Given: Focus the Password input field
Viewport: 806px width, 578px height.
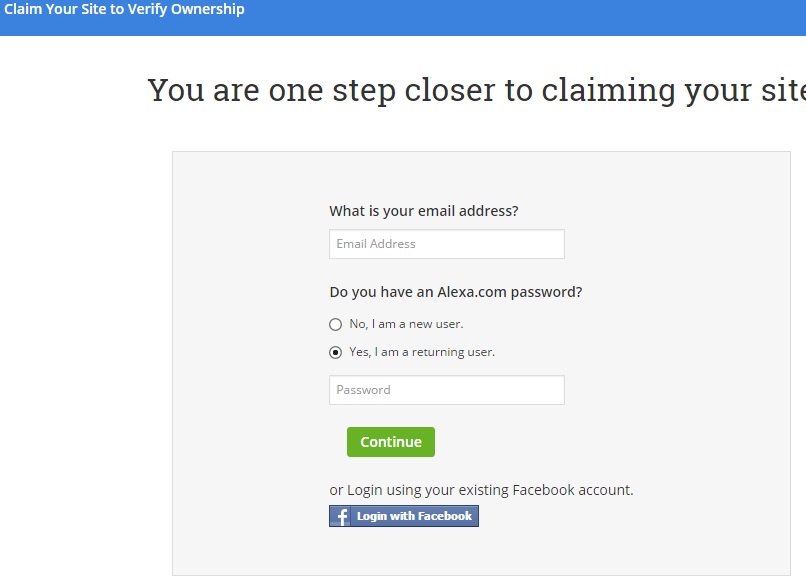Looking at the screenshot, I should click(x=446, y=390).
